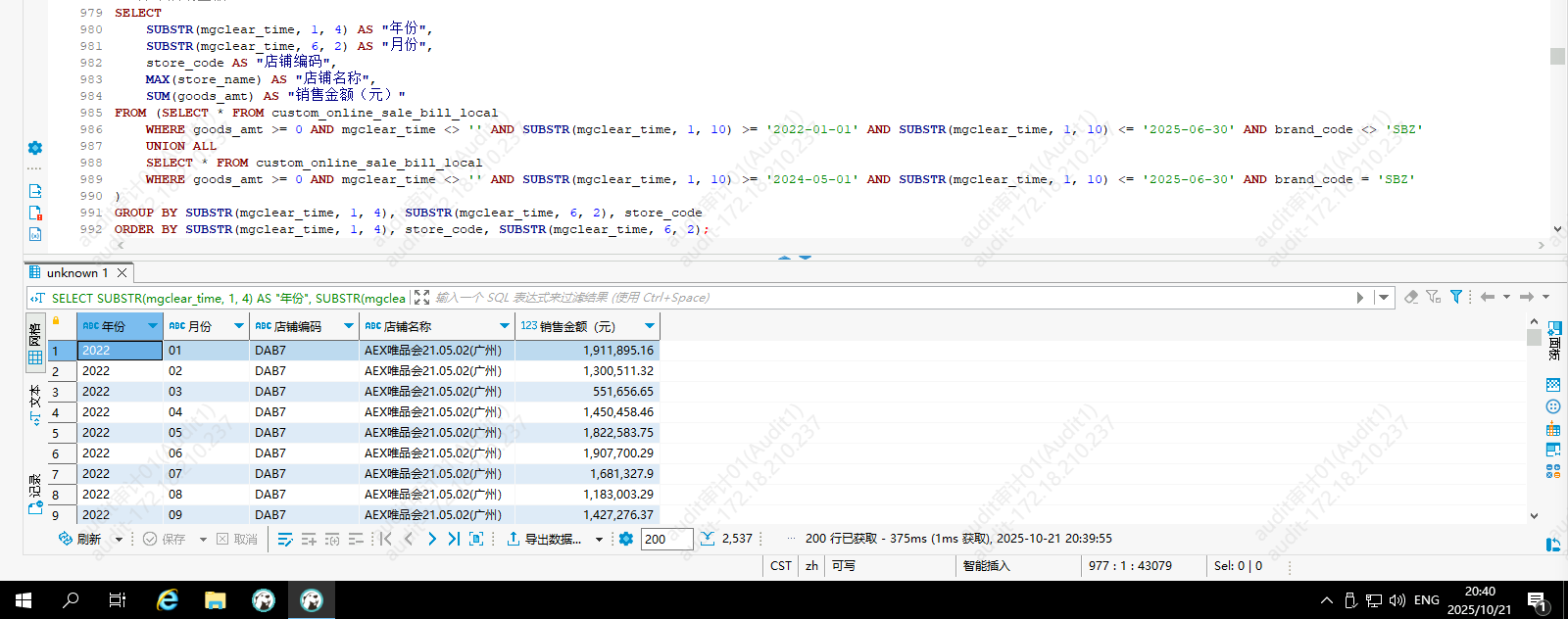Open 年份 column filter dropdown arrow
Image resolution: width=1568 pixels, height=619 pixels.
pos(153,326)
